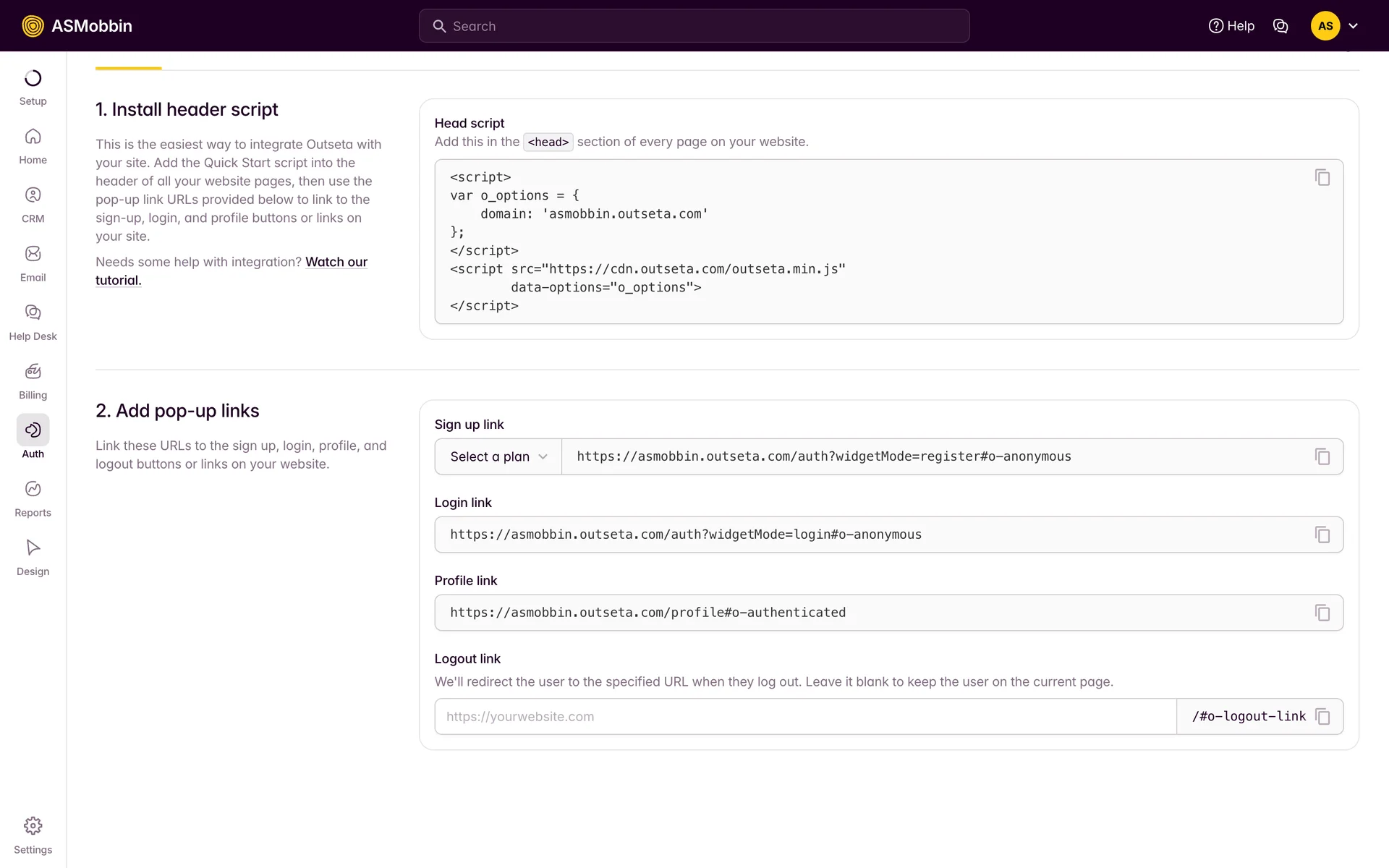Copy the sign up link URL
Image resolution: width=1389 pixels, height=868 pixels.
tap(1322, 456)
